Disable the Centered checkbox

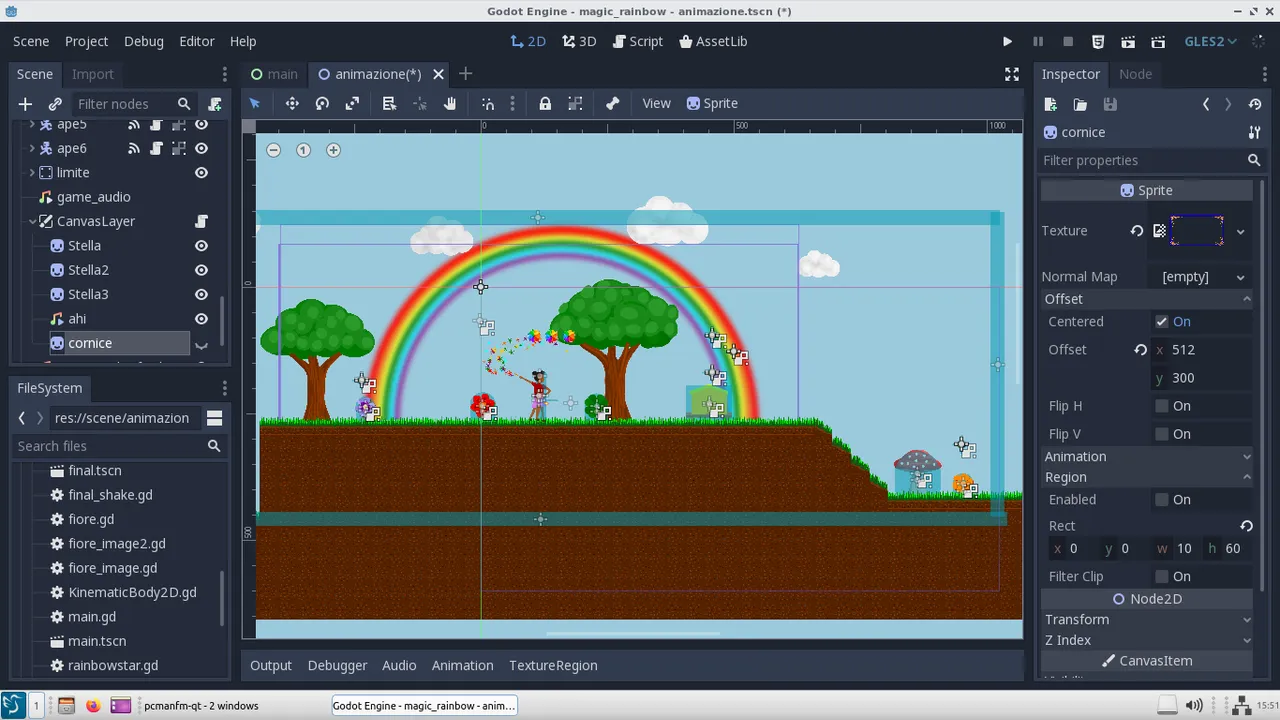click(x=1161, y=322)
